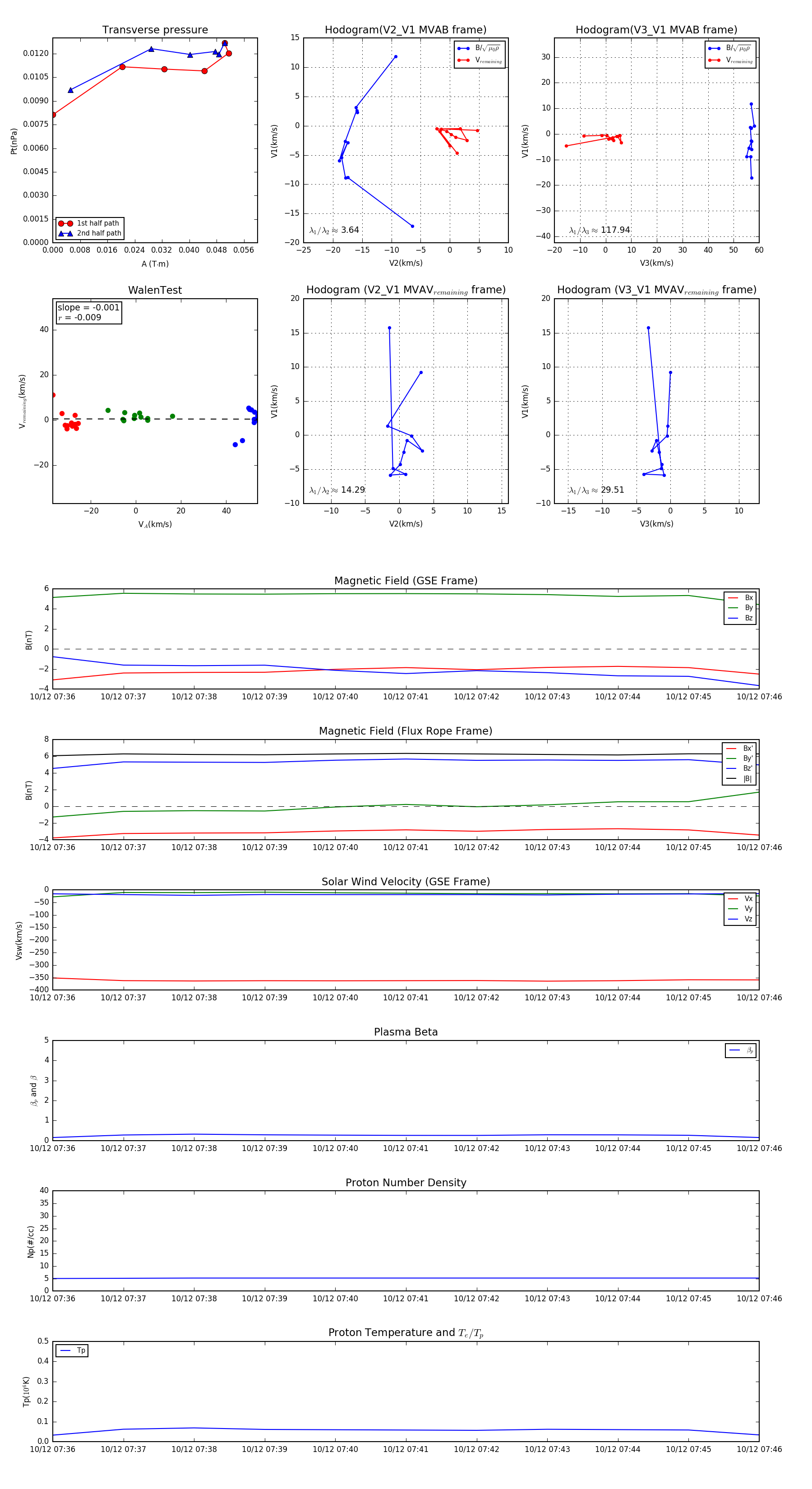The image size is (812, 1489).
Task: Select the 'Hodogram(V3_V1 MVAB frame)' title
Action: tap(656, 30)
